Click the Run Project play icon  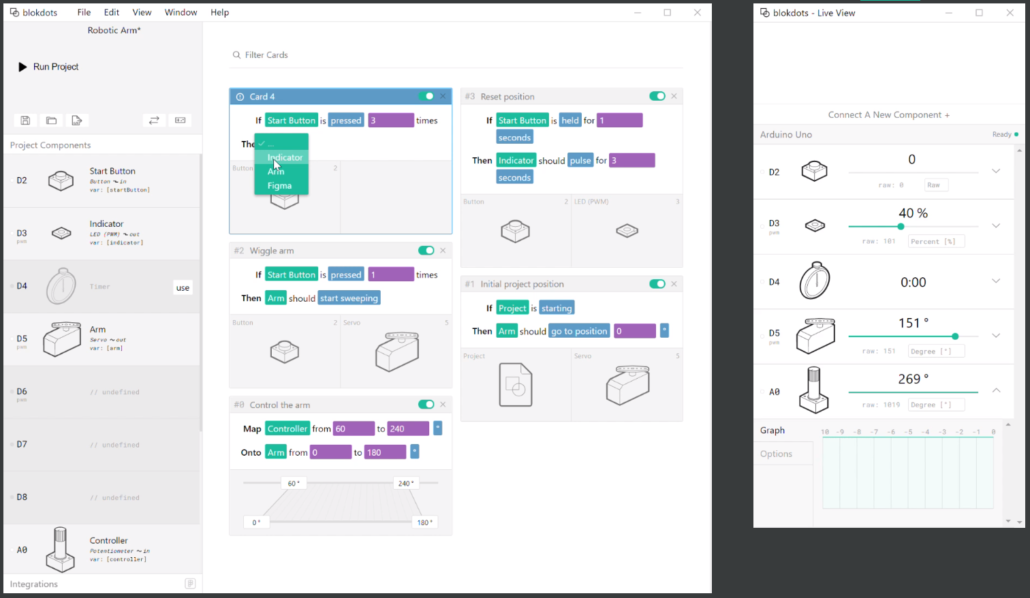(x=23, y=67)
